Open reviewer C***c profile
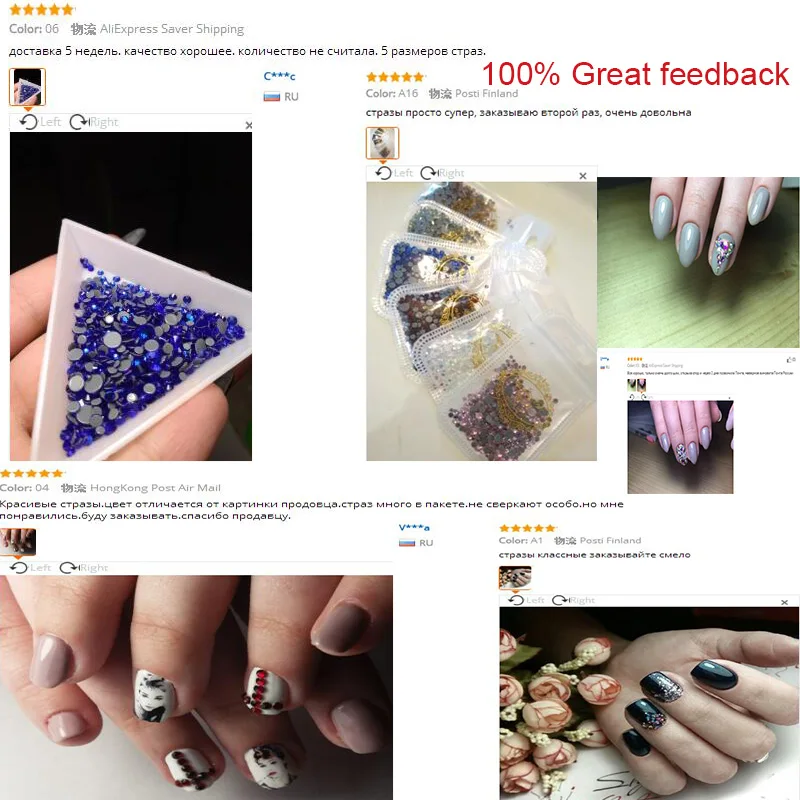The image size is (800, 800). [280, 76]
